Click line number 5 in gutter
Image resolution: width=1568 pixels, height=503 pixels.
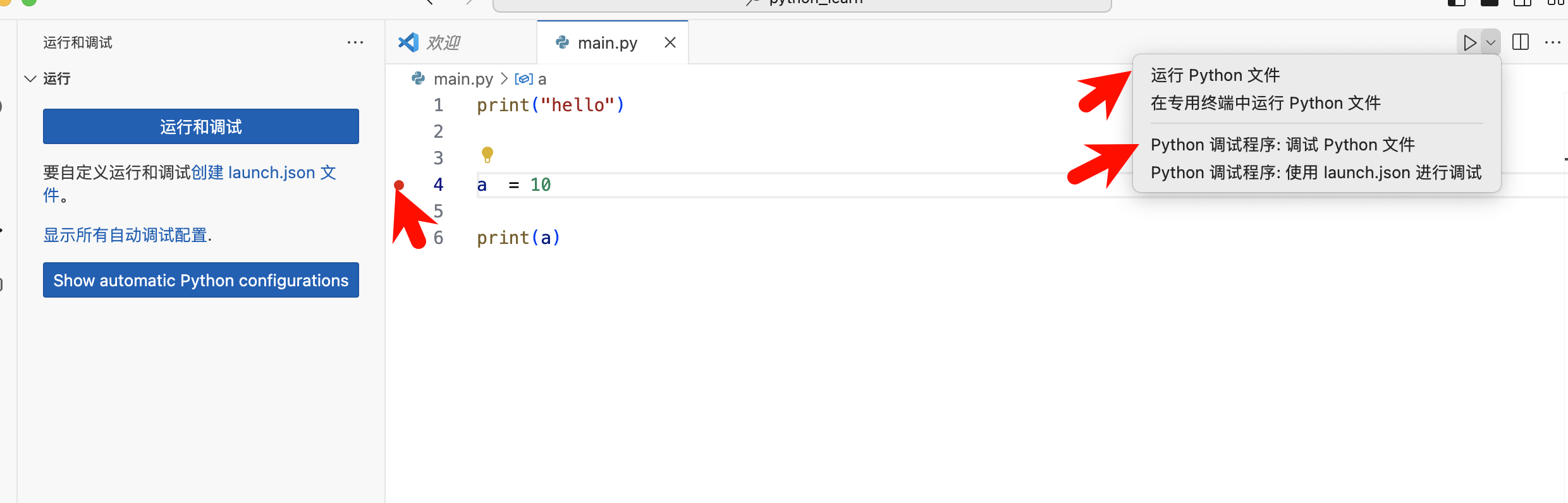(x=438, y=211)
